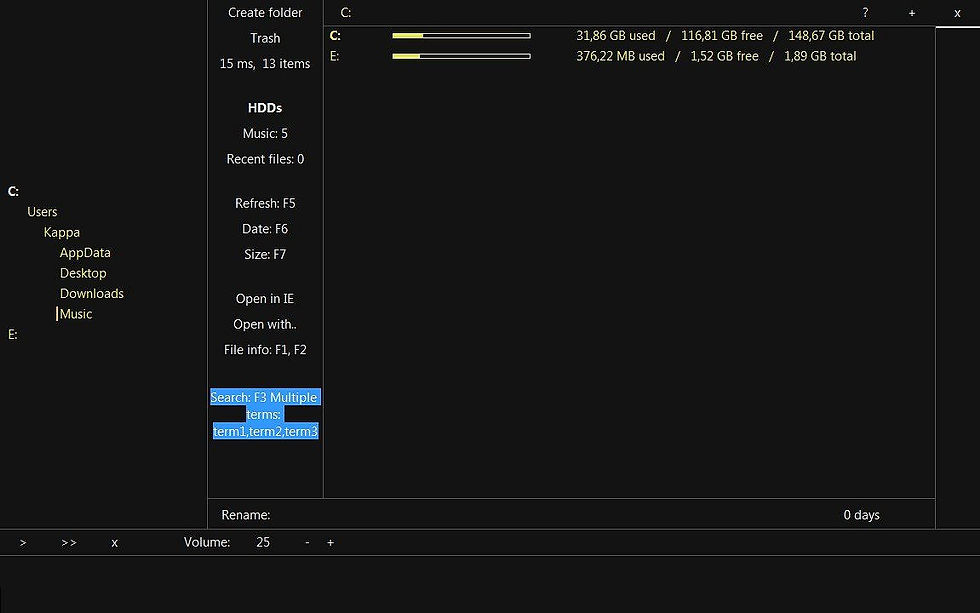This screenshot has height=613, width=980.
Task: Click the highlighted Search: F3 text
Action: 265,414
